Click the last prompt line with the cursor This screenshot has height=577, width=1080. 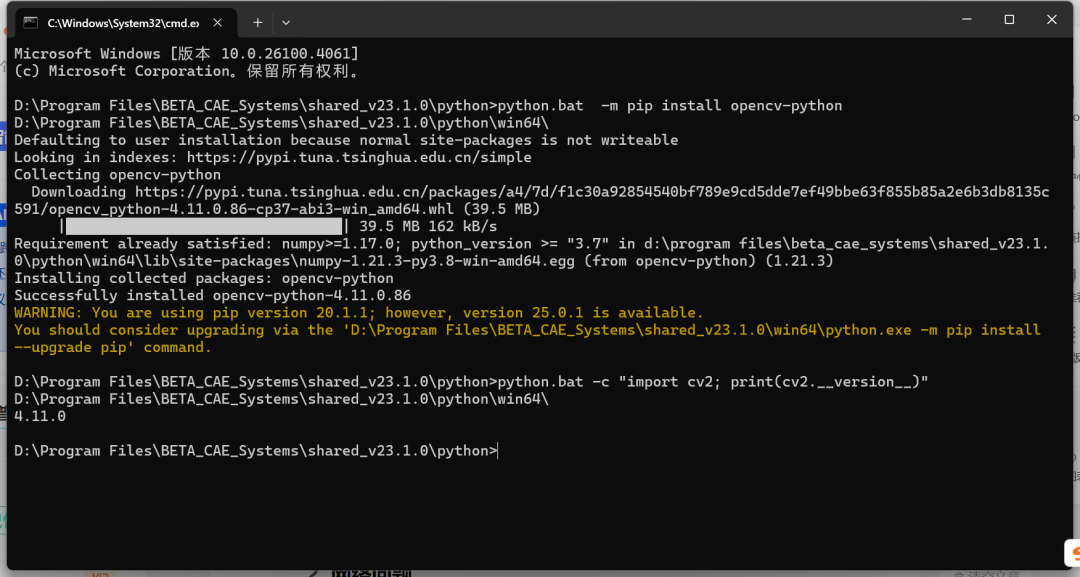coord(256,450)
